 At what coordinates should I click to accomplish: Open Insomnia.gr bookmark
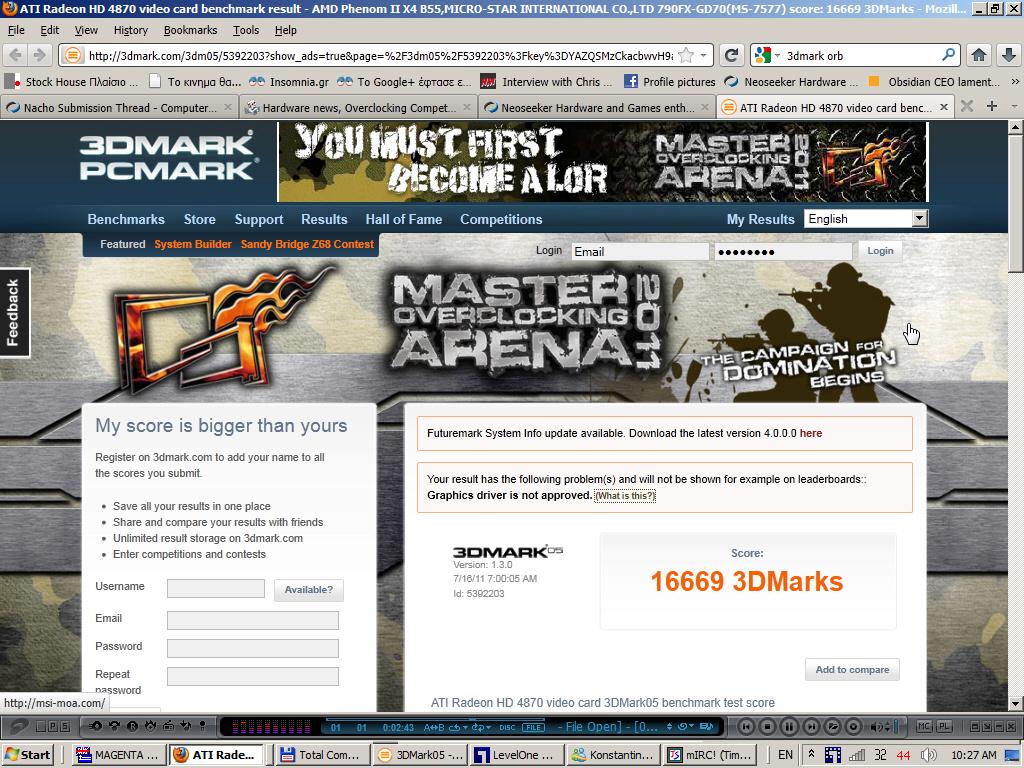pyautogui.click(x=289, y=82)
